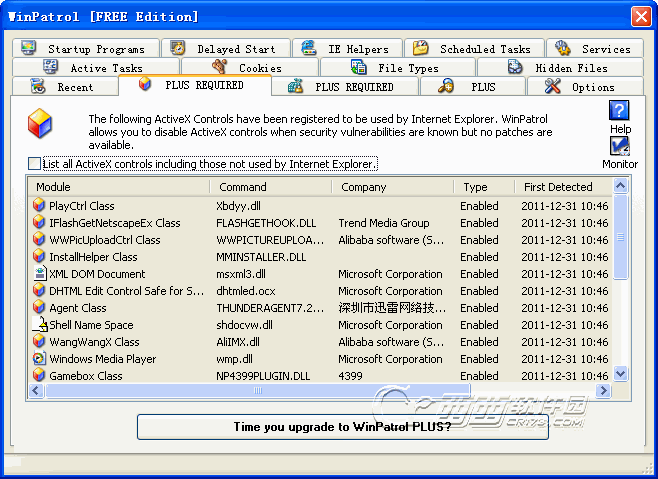
Task: Open the IE Helpers tab
Action: [347, 48]
